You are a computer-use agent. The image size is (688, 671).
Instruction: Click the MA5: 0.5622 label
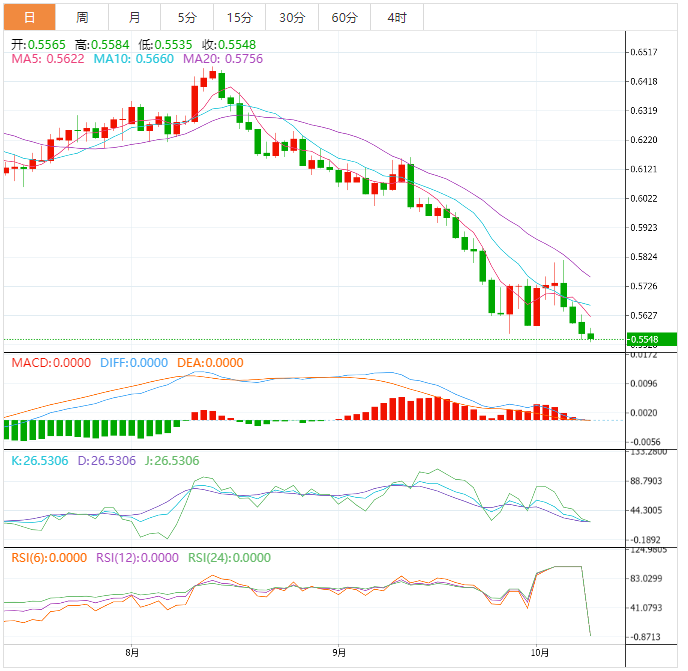[x=48, y=59]
